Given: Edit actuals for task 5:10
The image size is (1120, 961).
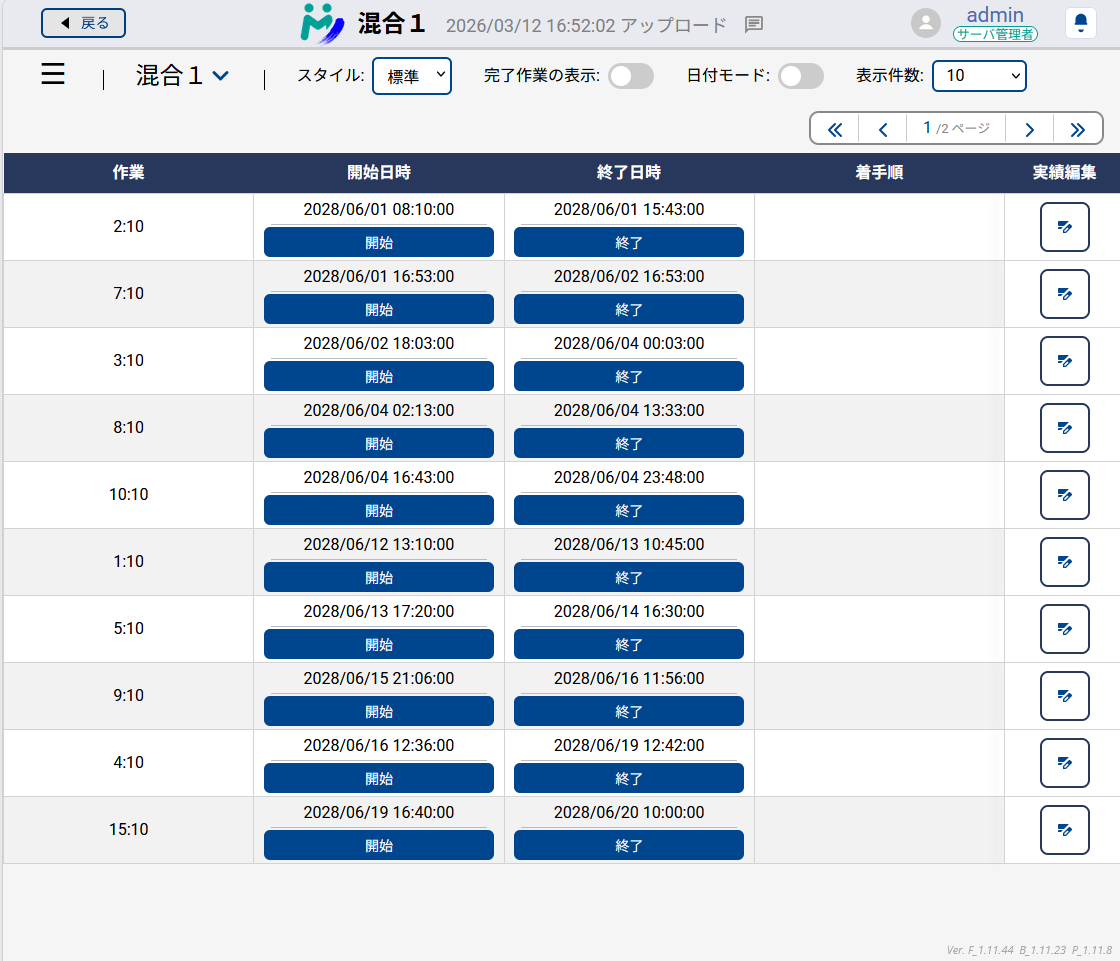Looking at the screenshot, I should click(x=1064, y=629).
